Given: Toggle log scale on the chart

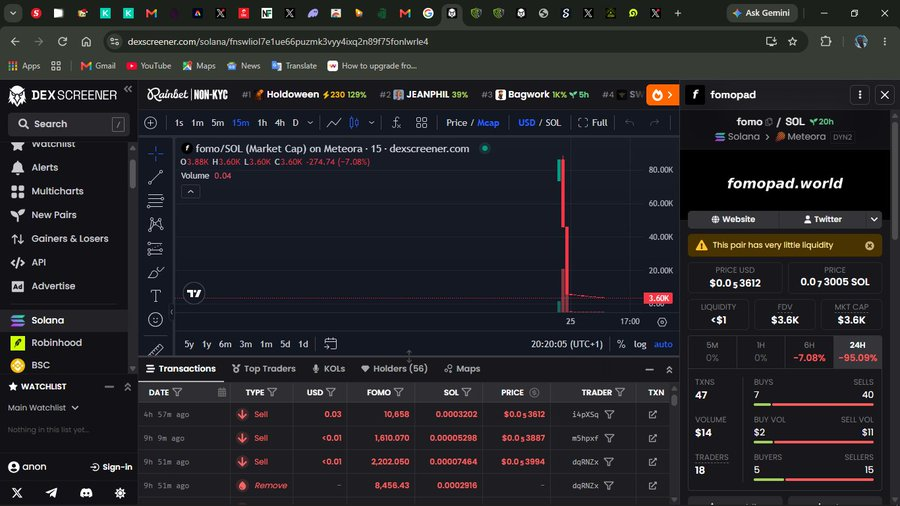Looking at the screenshot, I should tap(640, 344).
